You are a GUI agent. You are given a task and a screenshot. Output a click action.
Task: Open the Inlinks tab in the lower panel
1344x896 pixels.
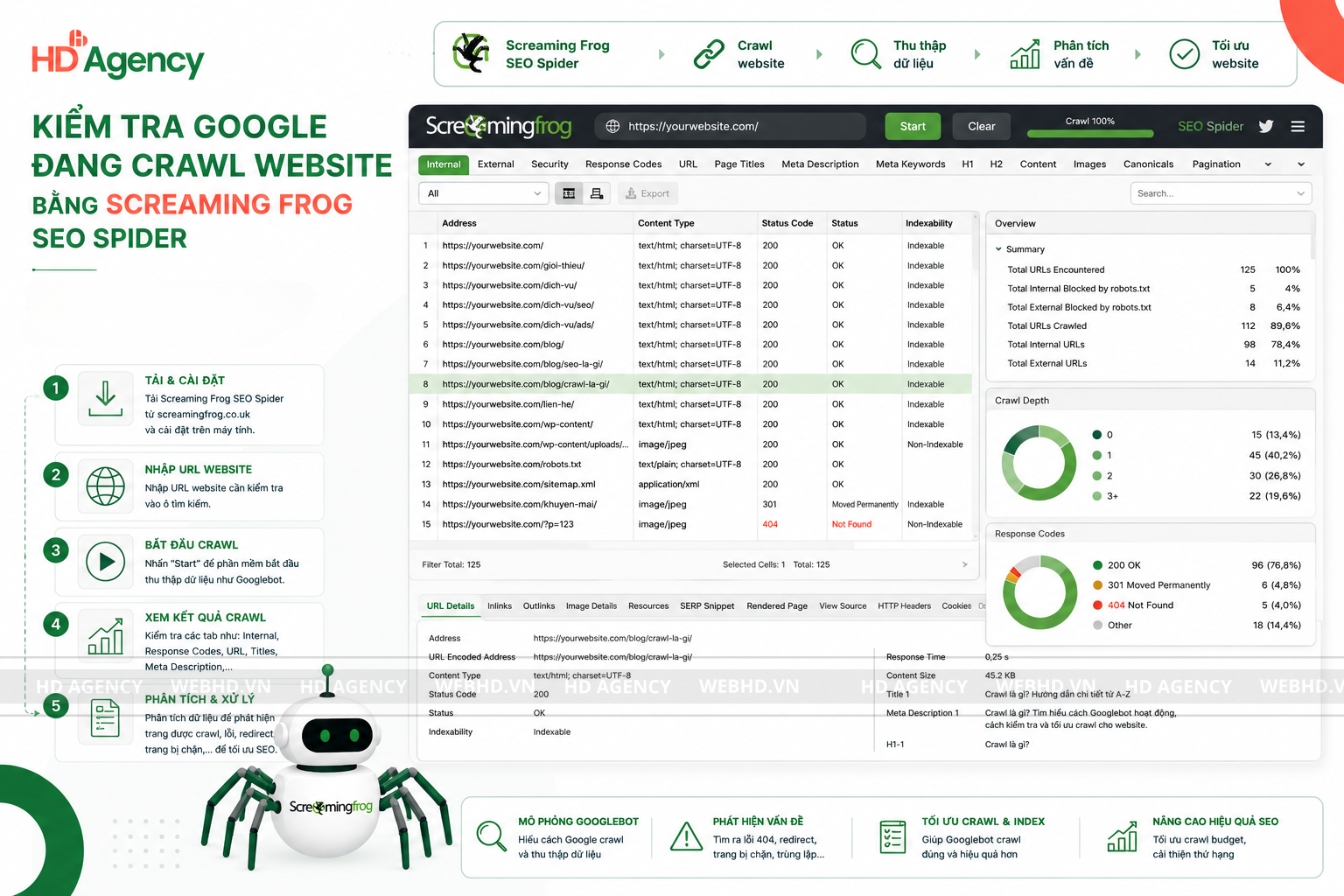pyautogui.click(x=499, y=606)
